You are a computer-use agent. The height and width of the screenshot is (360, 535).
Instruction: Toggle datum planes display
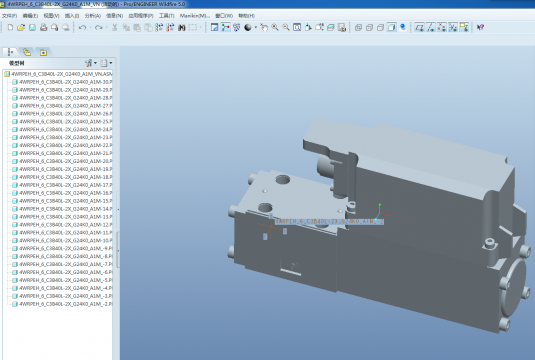[420, 27]
